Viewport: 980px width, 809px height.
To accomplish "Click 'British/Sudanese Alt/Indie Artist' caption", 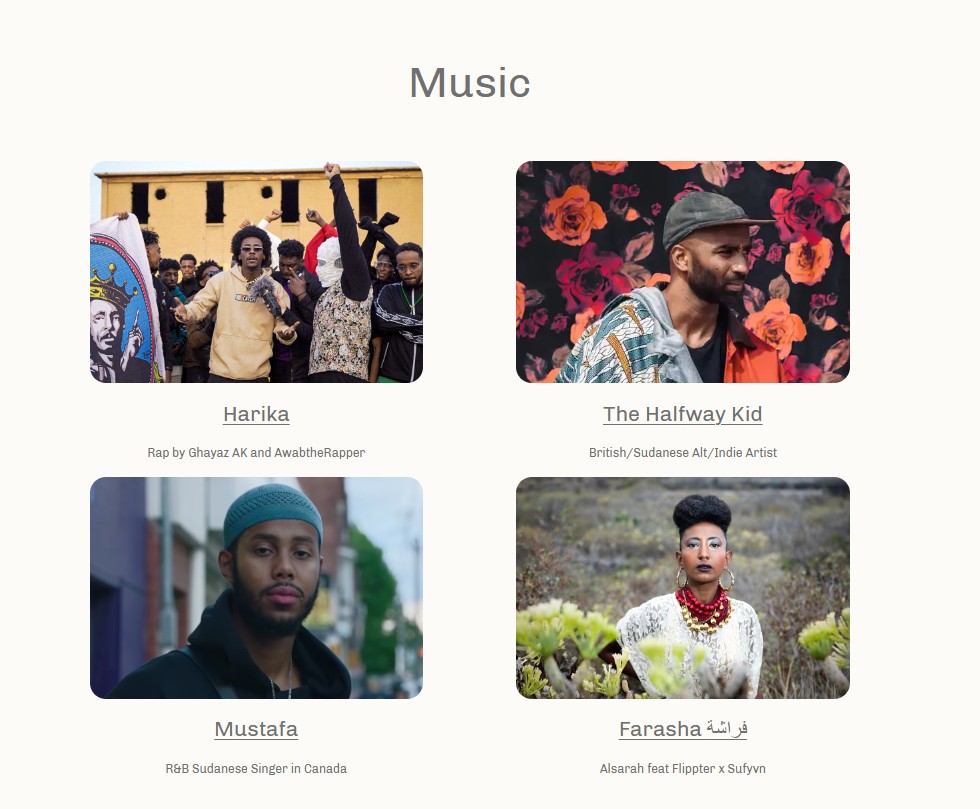I will [x=682, y=453].
